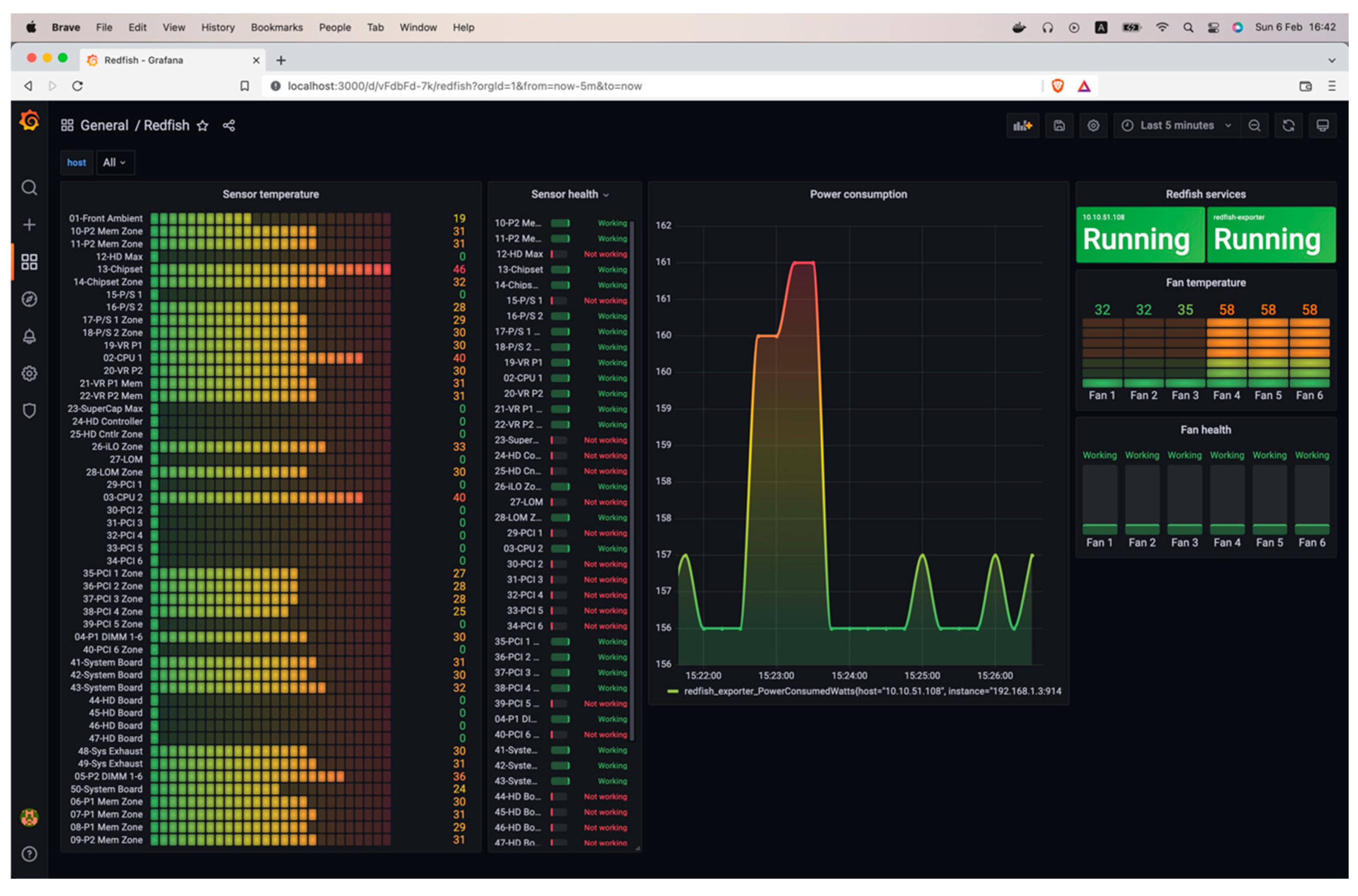Open the Search magnifier in the sidebar
Viewport: 1358px width, 896px height.
click(x=29, y=188)
